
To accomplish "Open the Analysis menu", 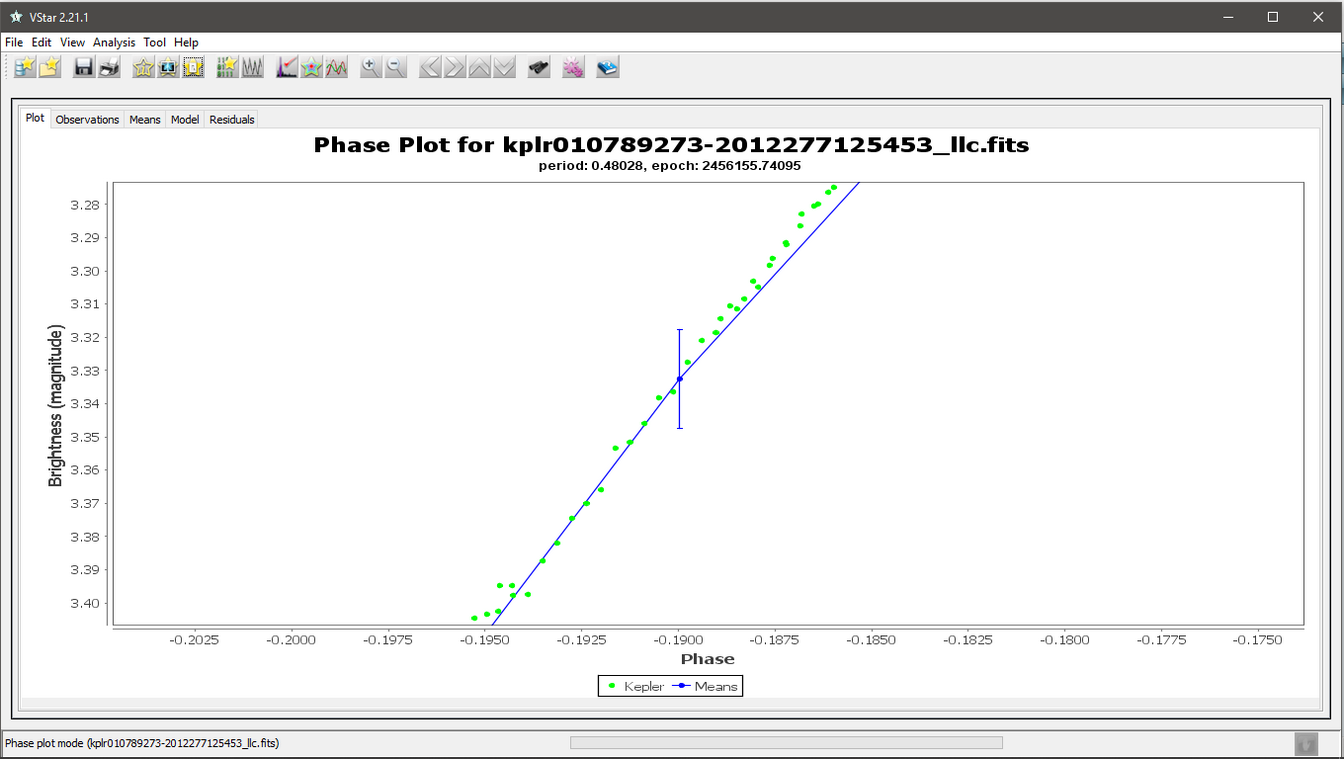I will tap(114, 42).
